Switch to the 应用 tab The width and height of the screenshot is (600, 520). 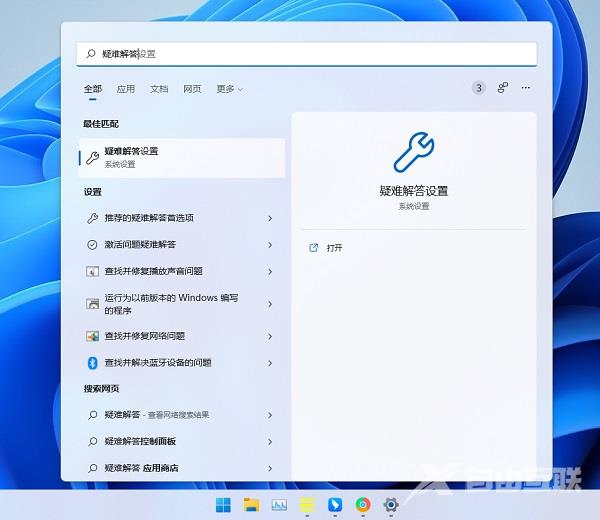click(126, 89)
